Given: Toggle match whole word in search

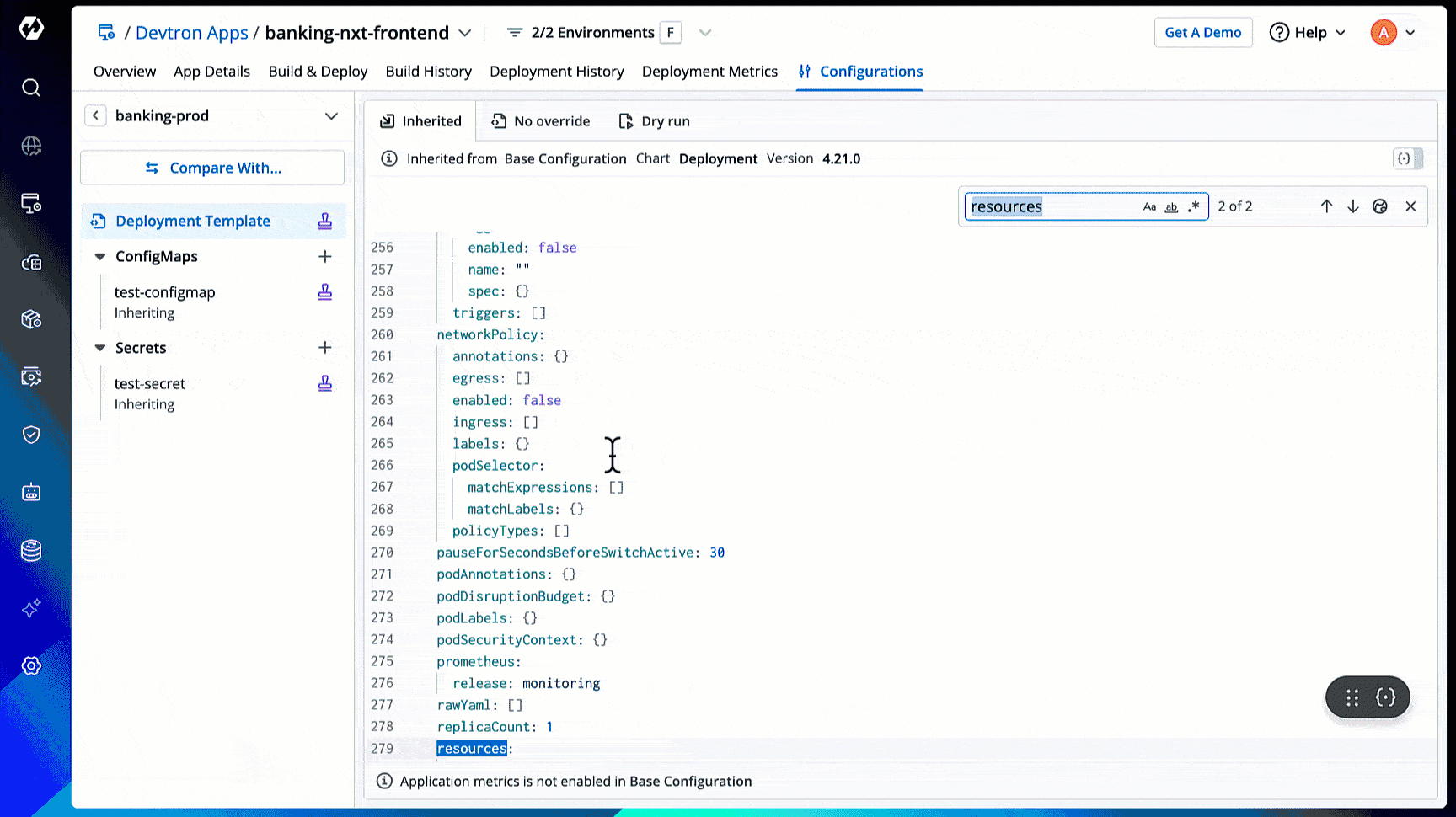Looking at the screenshot, I should (x=1171, y=207).
